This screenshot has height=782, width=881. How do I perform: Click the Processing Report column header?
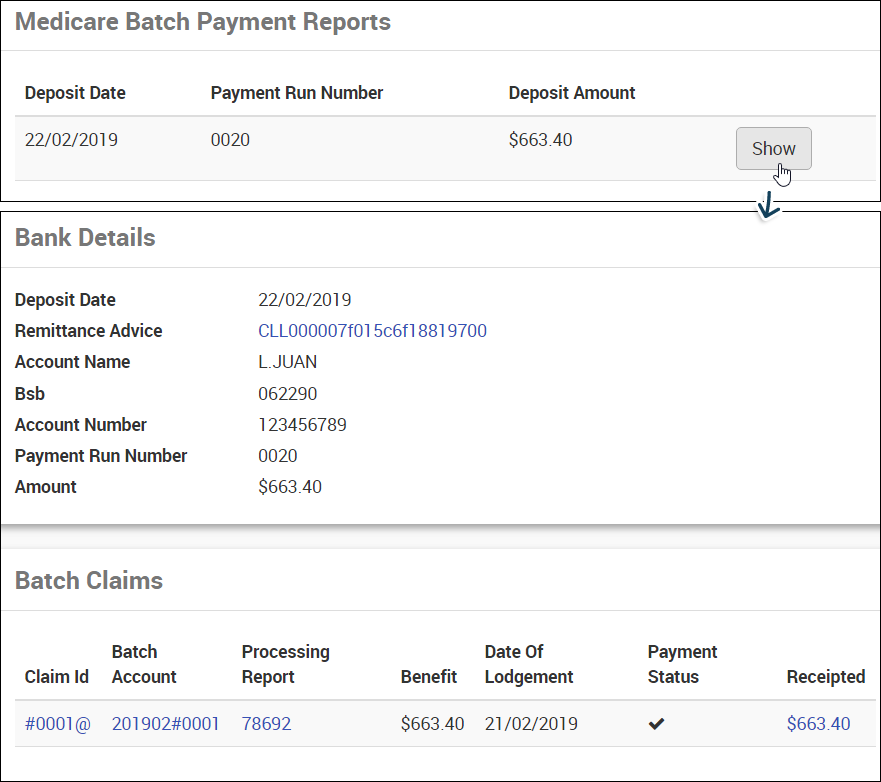click(285, 664)
